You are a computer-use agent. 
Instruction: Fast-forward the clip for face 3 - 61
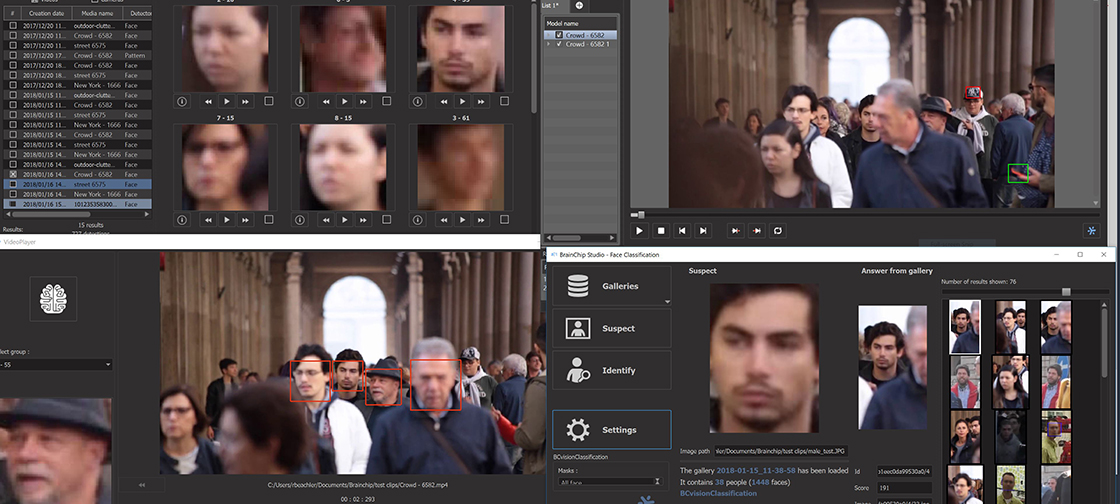483,219
